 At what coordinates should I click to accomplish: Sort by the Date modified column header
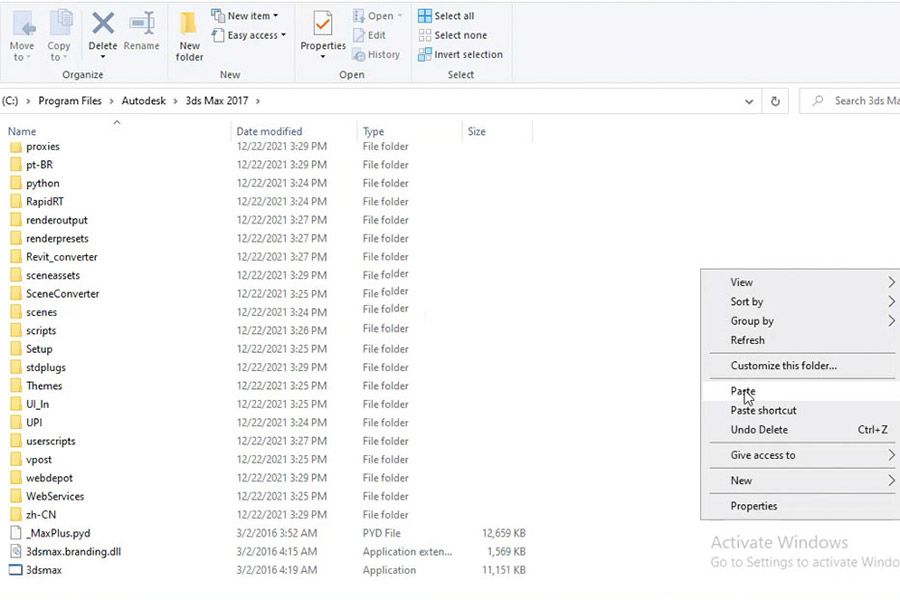(x=269, y=131)
